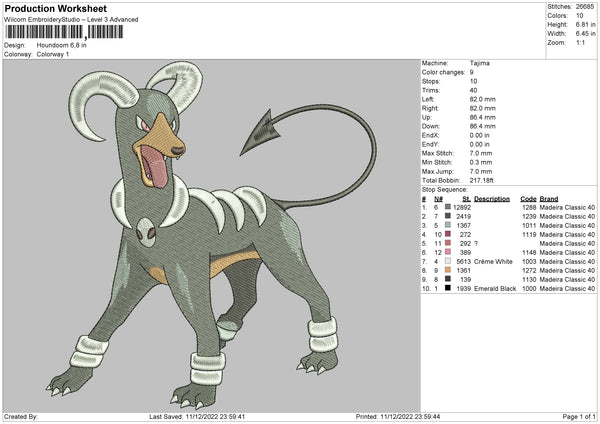Click the 'Crème White' description

493,261
